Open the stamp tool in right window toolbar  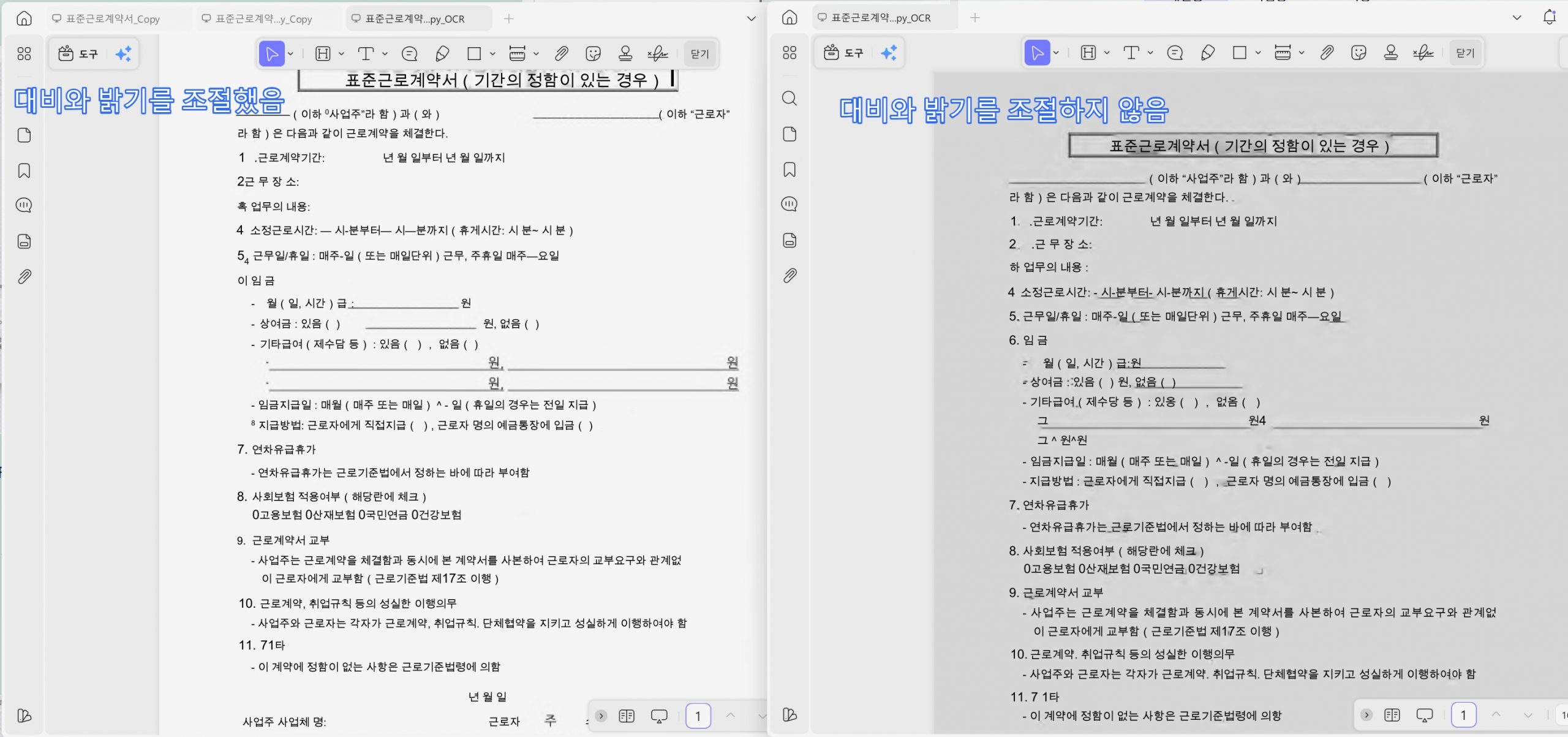[1391, 53]
